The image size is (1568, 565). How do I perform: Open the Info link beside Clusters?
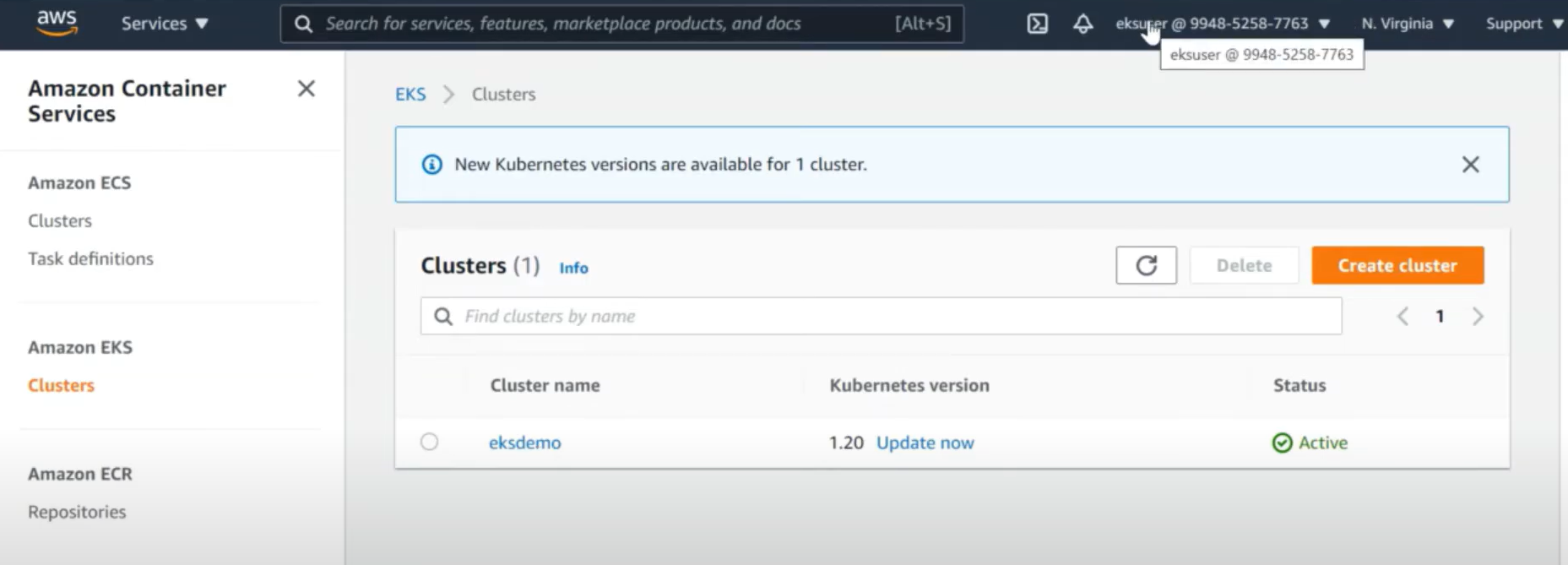point(573,268)
